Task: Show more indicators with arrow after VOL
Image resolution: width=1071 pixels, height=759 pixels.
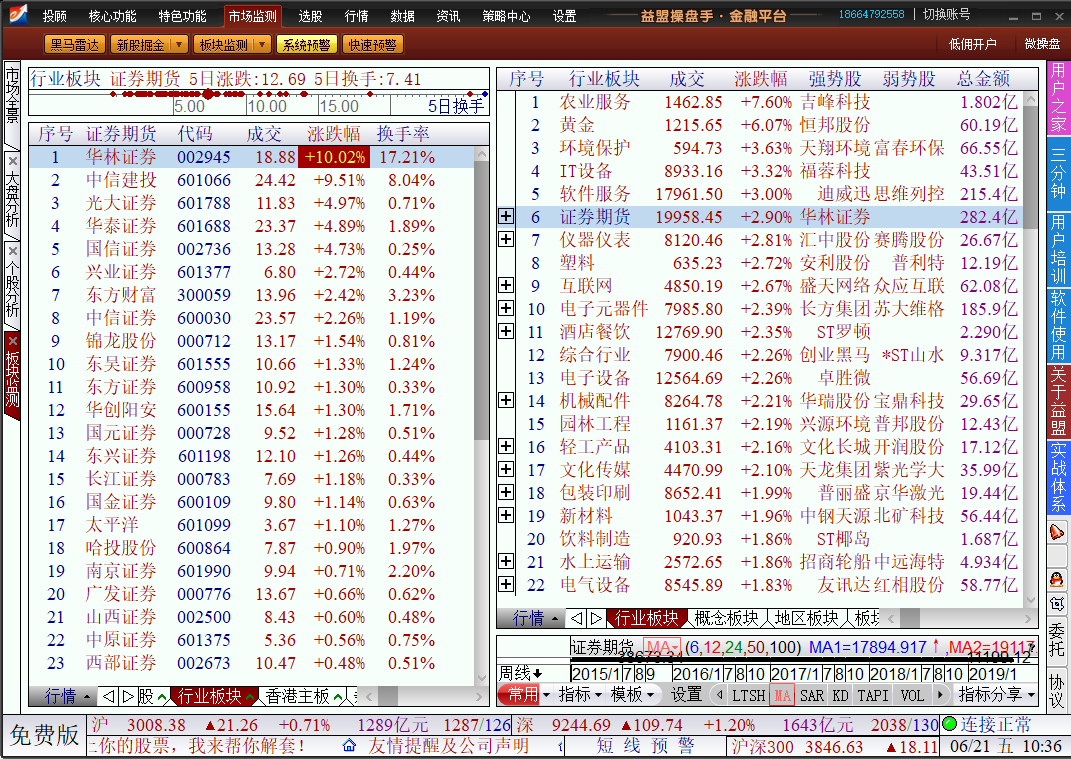Action: (940, 695)
